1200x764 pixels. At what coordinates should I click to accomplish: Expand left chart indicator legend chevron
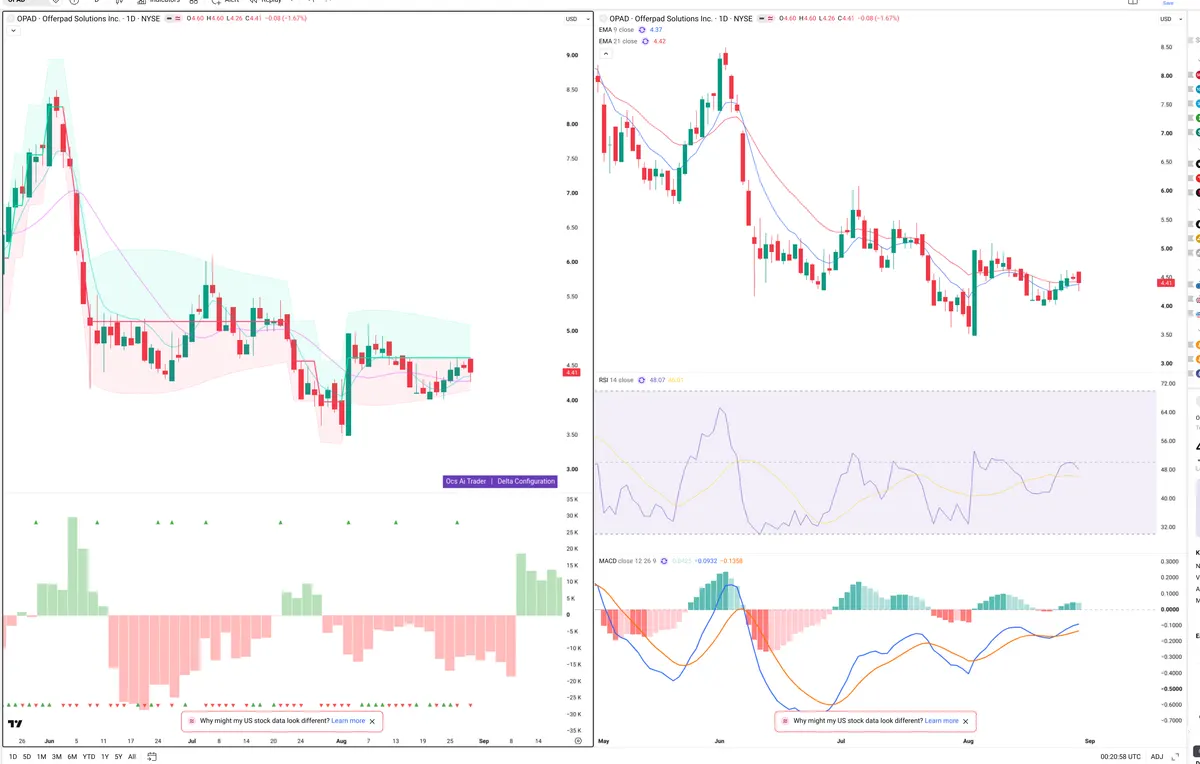(x=13, y=31)
